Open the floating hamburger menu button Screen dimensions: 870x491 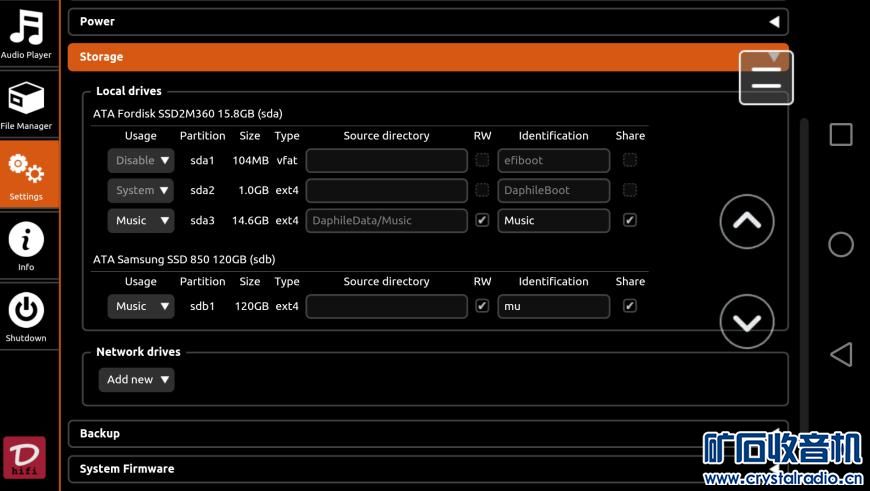[766, 78]
